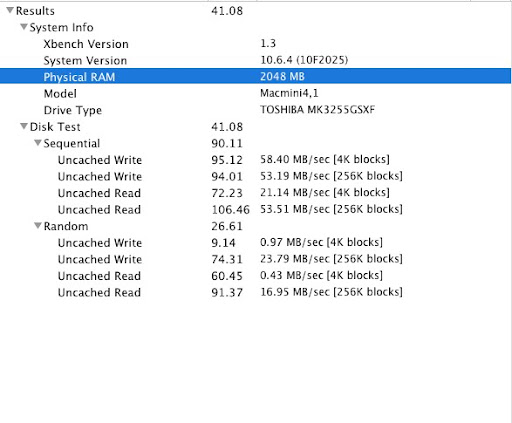This screenshot has height=423, width=512.
Task: Collapse the System Info section
Action: tap(24, 27)
